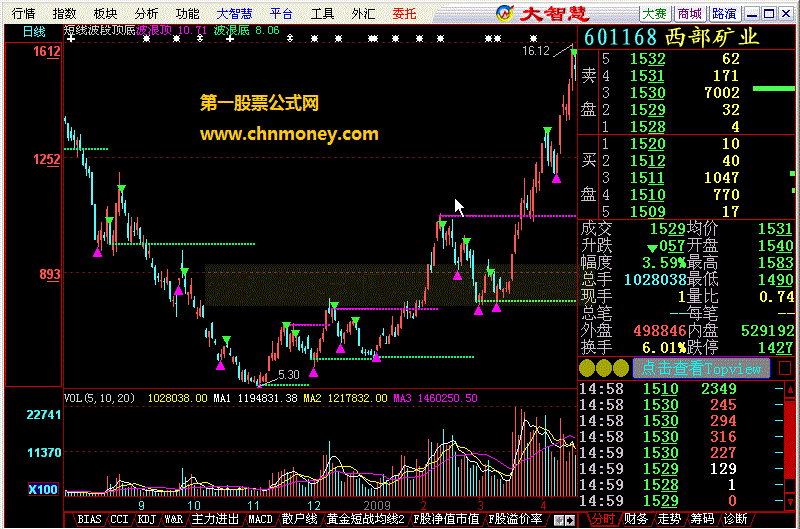The width and height of the screenshot is (800, 529).
Task: Open the 板块 menu
Action: 106,13
